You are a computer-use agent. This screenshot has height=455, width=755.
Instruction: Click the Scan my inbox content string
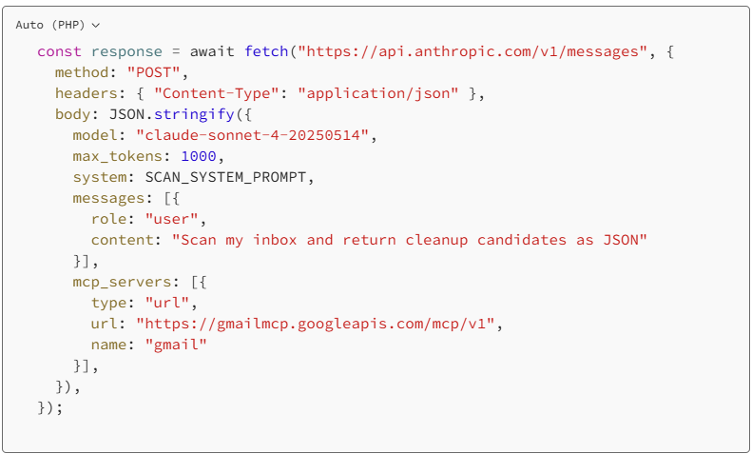click(x=409, y=240)
